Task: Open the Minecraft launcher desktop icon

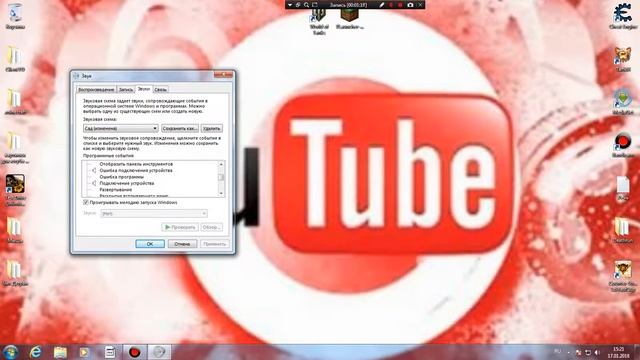Action: coord(350,19)
